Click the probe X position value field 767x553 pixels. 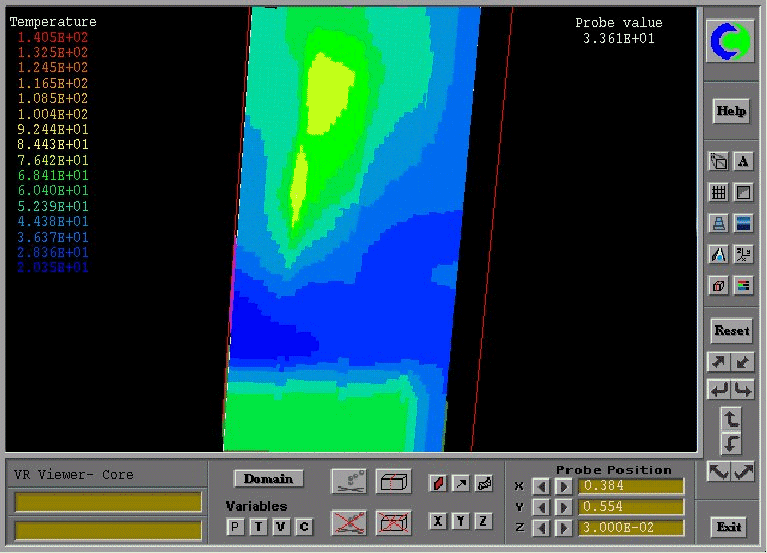pos(631,487)
